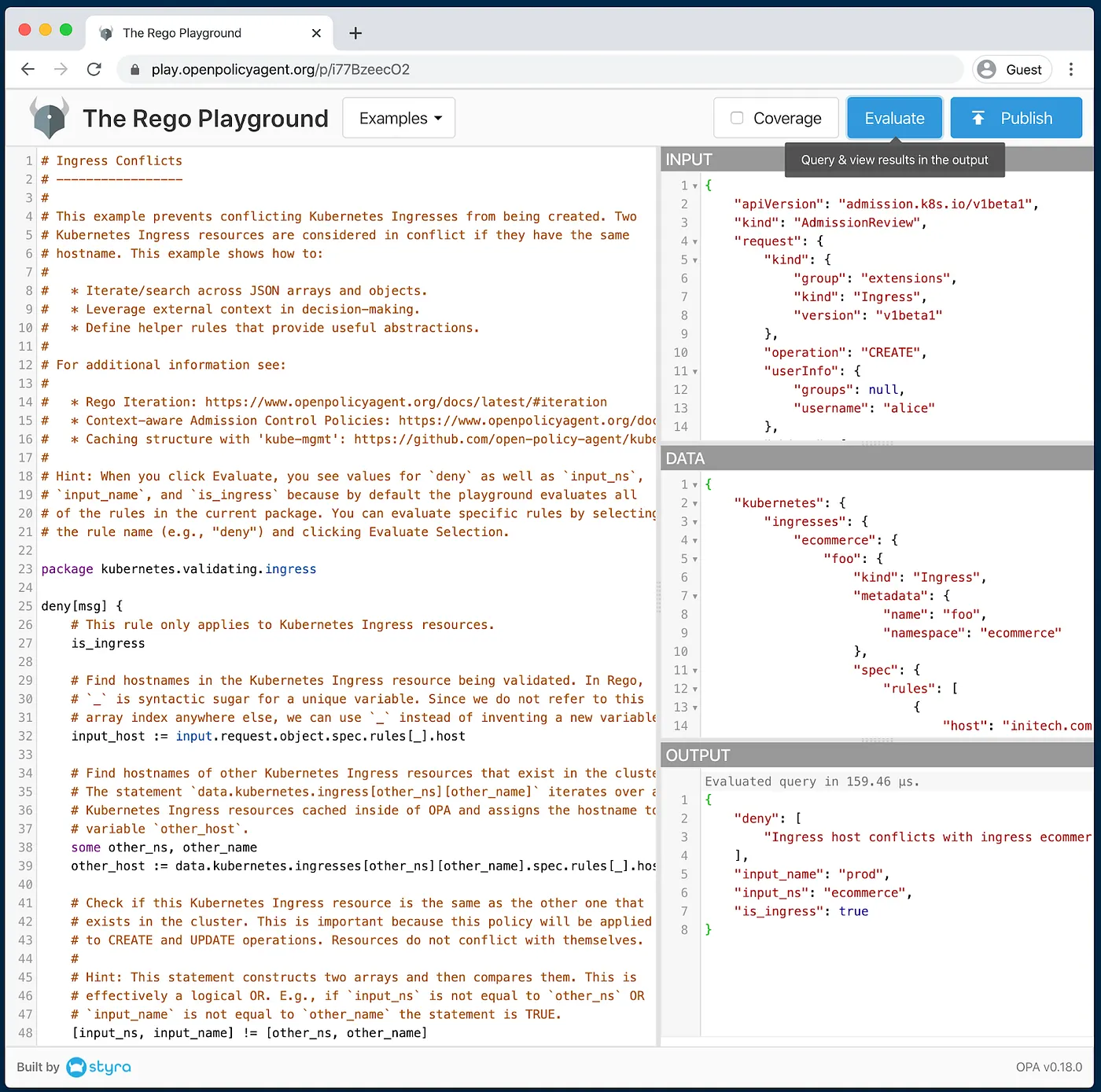Click "input_name": "prod" in OUTPUT
Viewport: 1101px width, 1092px height.
tap(812, 874)
